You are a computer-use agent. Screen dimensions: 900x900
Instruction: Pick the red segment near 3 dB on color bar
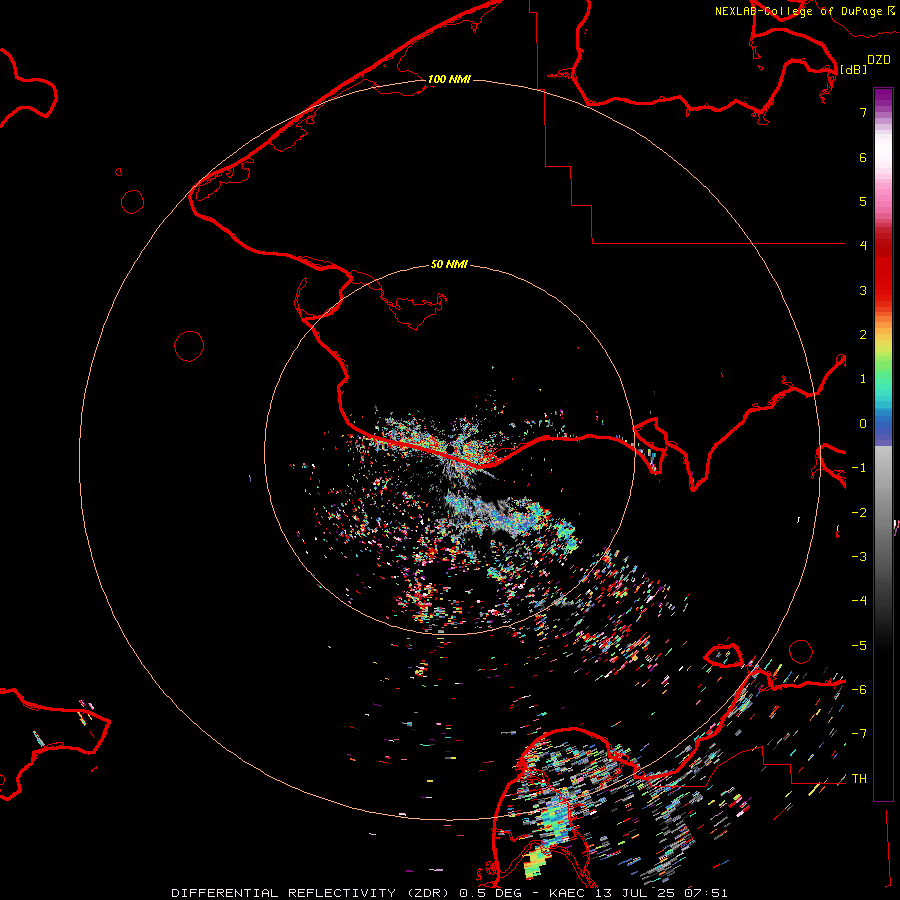click(883, 290)
